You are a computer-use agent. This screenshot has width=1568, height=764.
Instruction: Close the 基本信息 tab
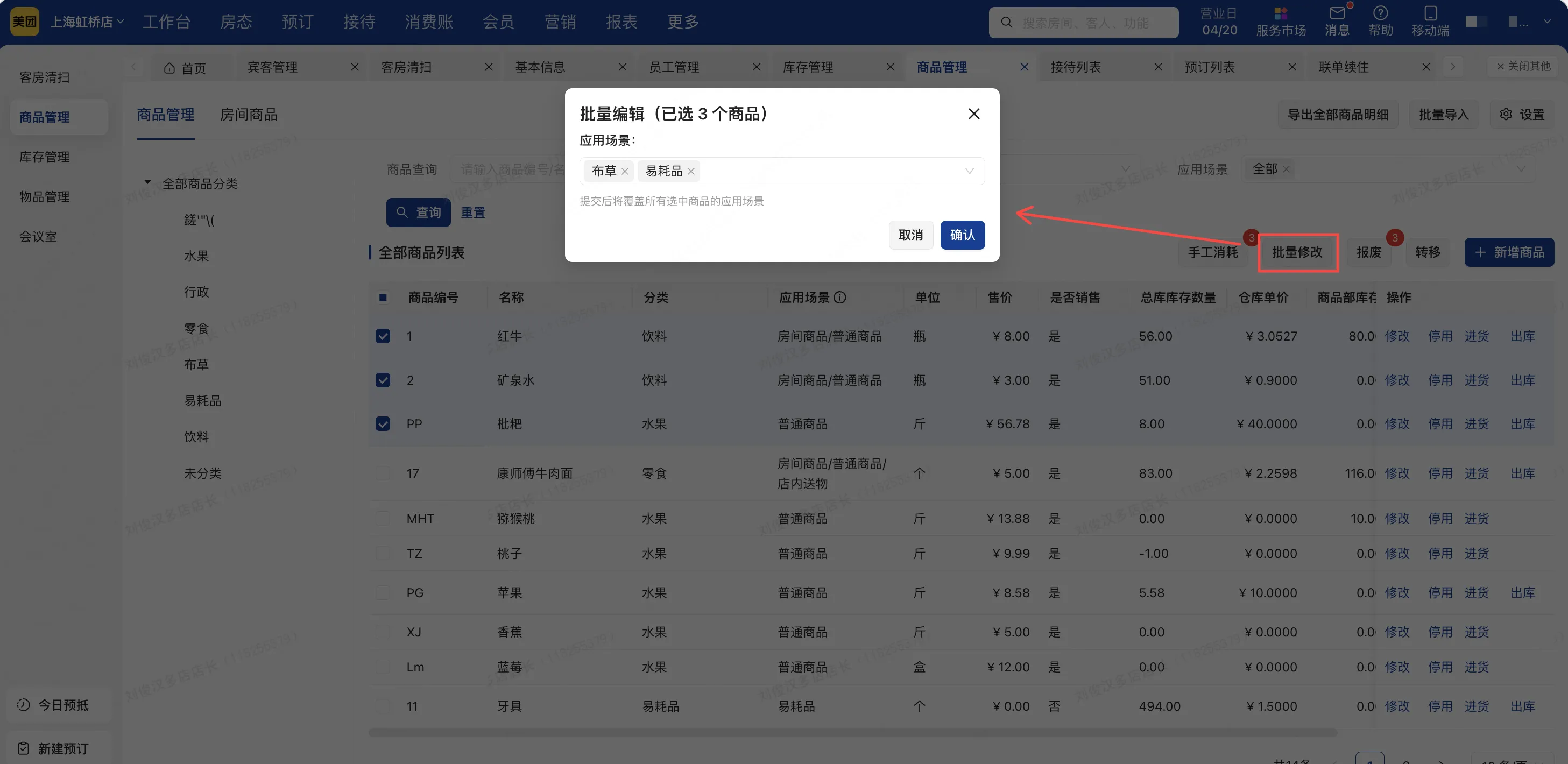click(x=623, y=67)
